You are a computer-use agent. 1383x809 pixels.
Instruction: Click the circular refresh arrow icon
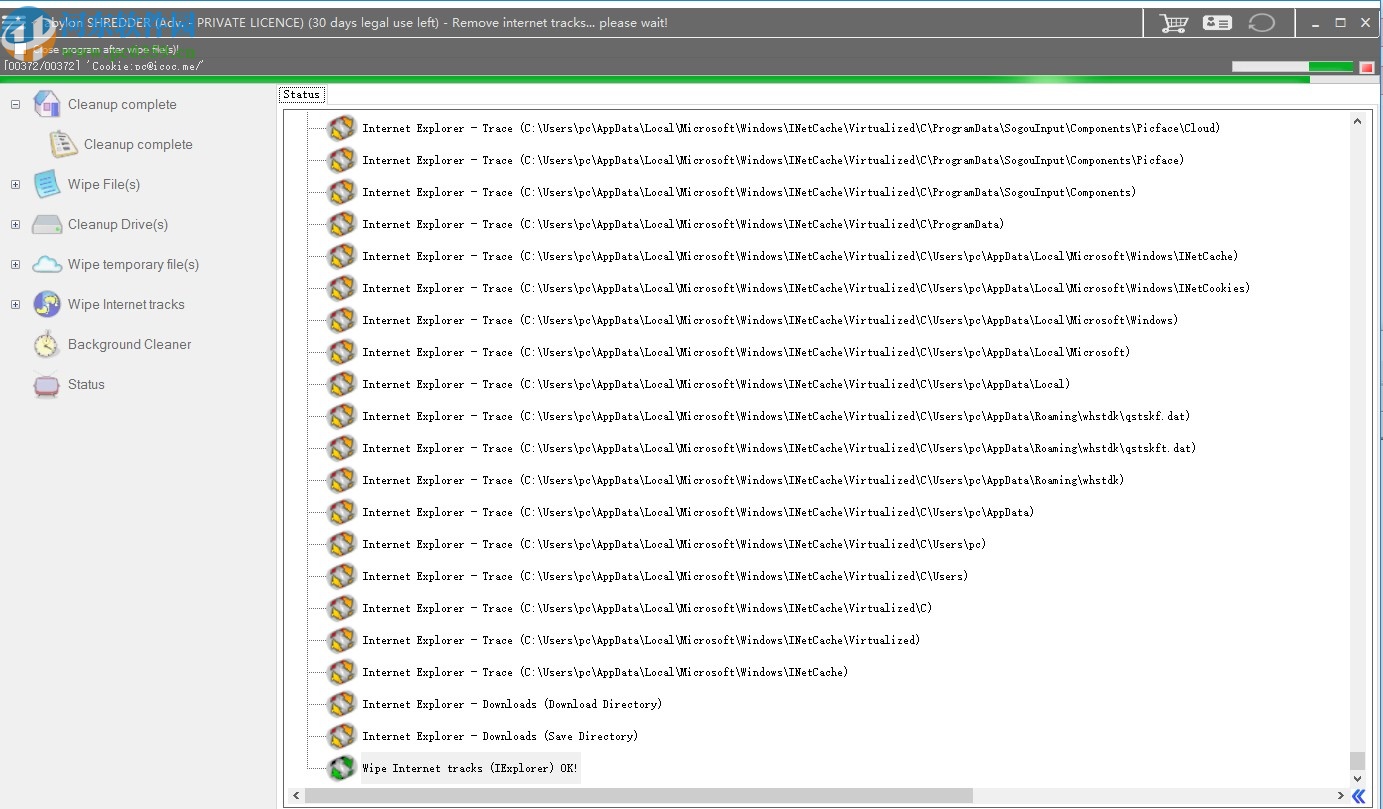tap(1262, 23)
